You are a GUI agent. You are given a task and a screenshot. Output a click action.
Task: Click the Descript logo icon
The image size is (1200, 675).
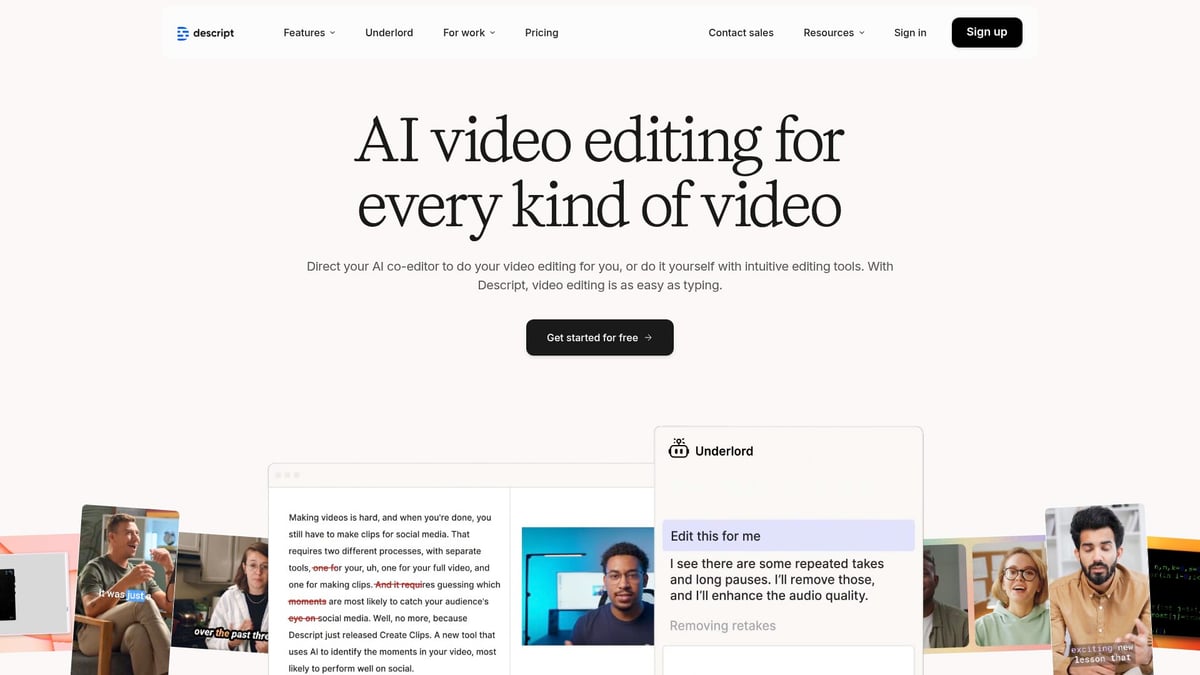(x=183, y=32)
